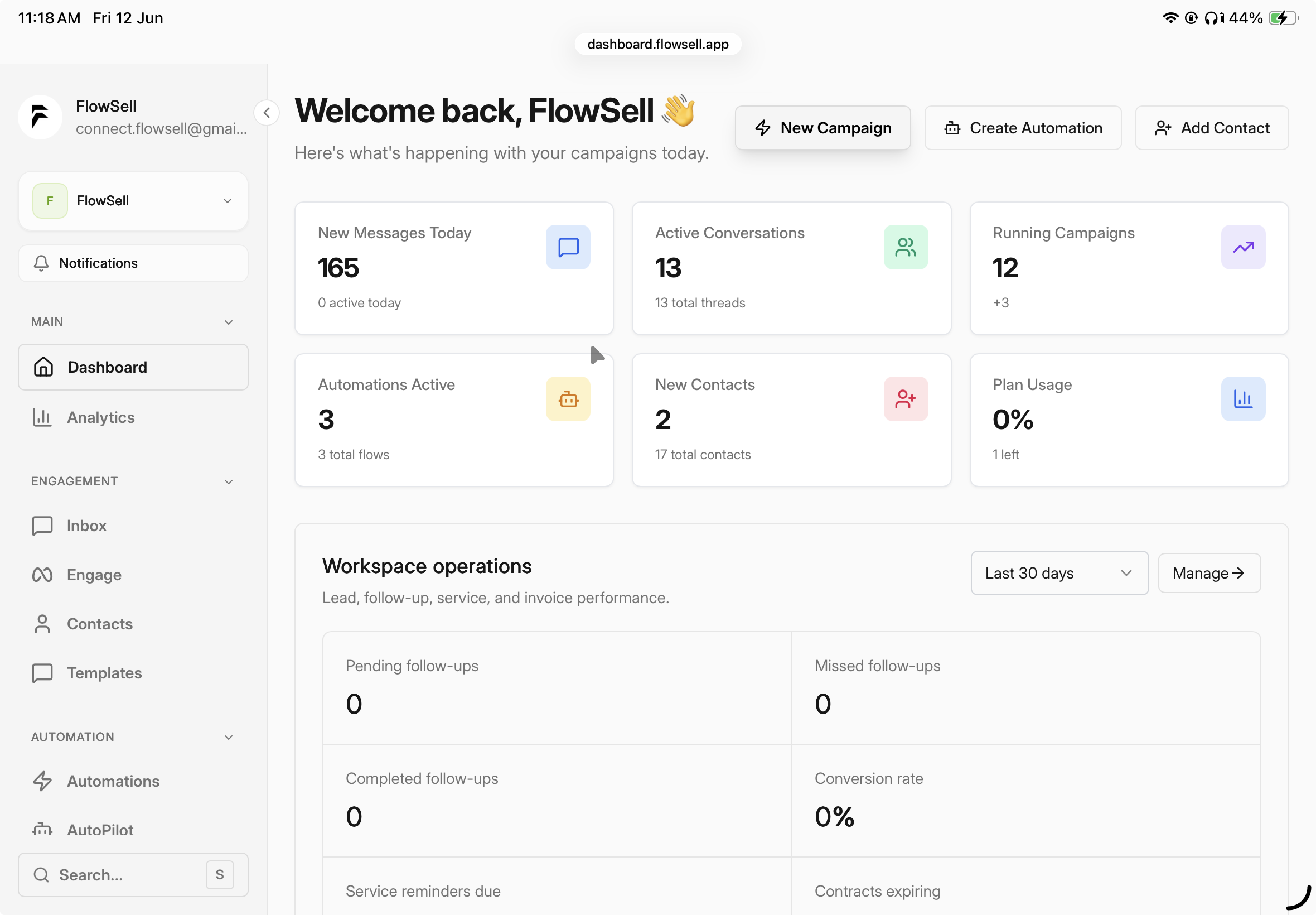Focus the Search field
This screenshot has width=1316, height=915.
pos(133,875)
